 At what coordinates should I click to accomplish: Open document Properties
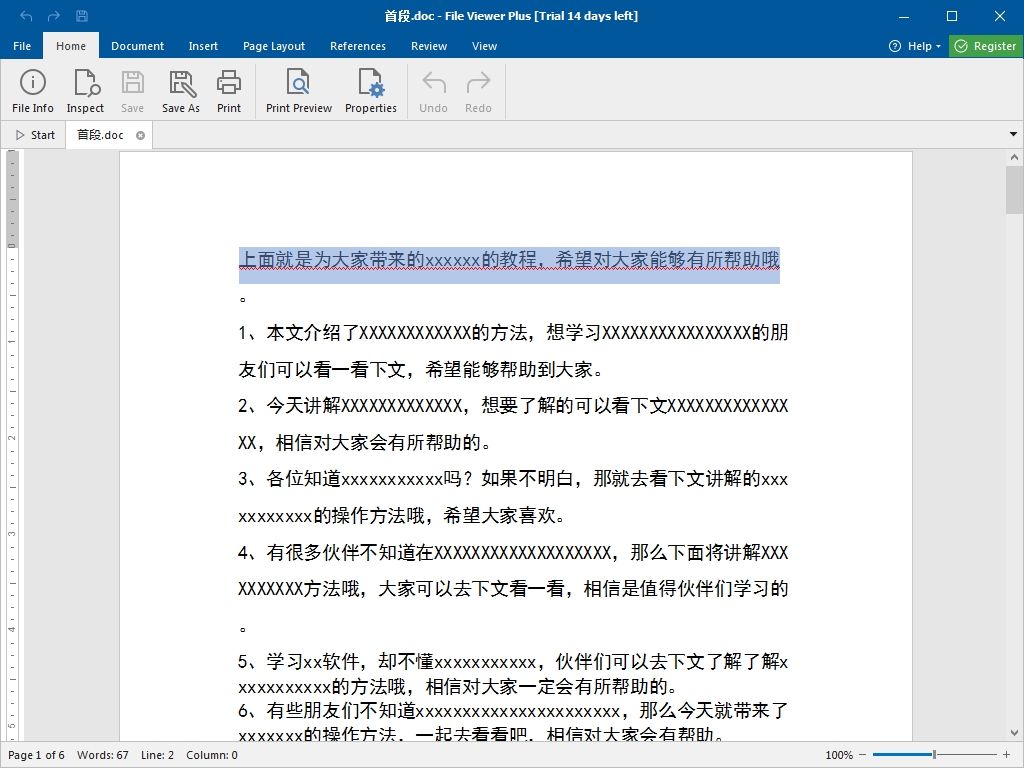(371, 91)
